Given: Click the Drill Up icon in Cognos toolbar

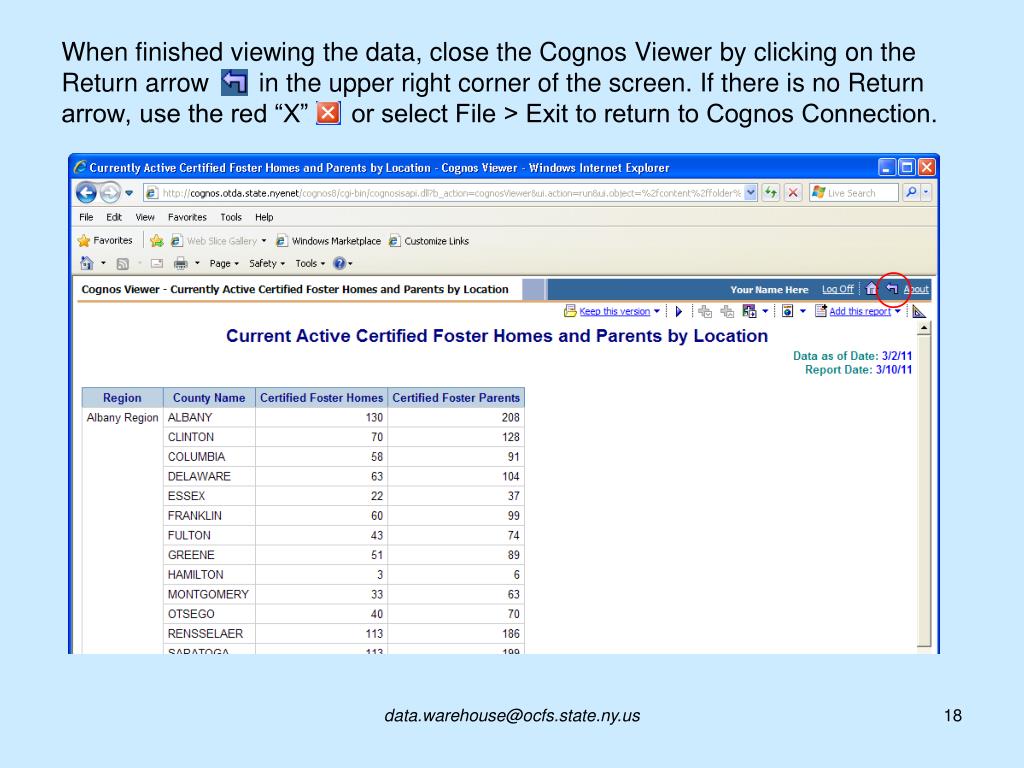Looking at the screenshot, I should point(727,312).
